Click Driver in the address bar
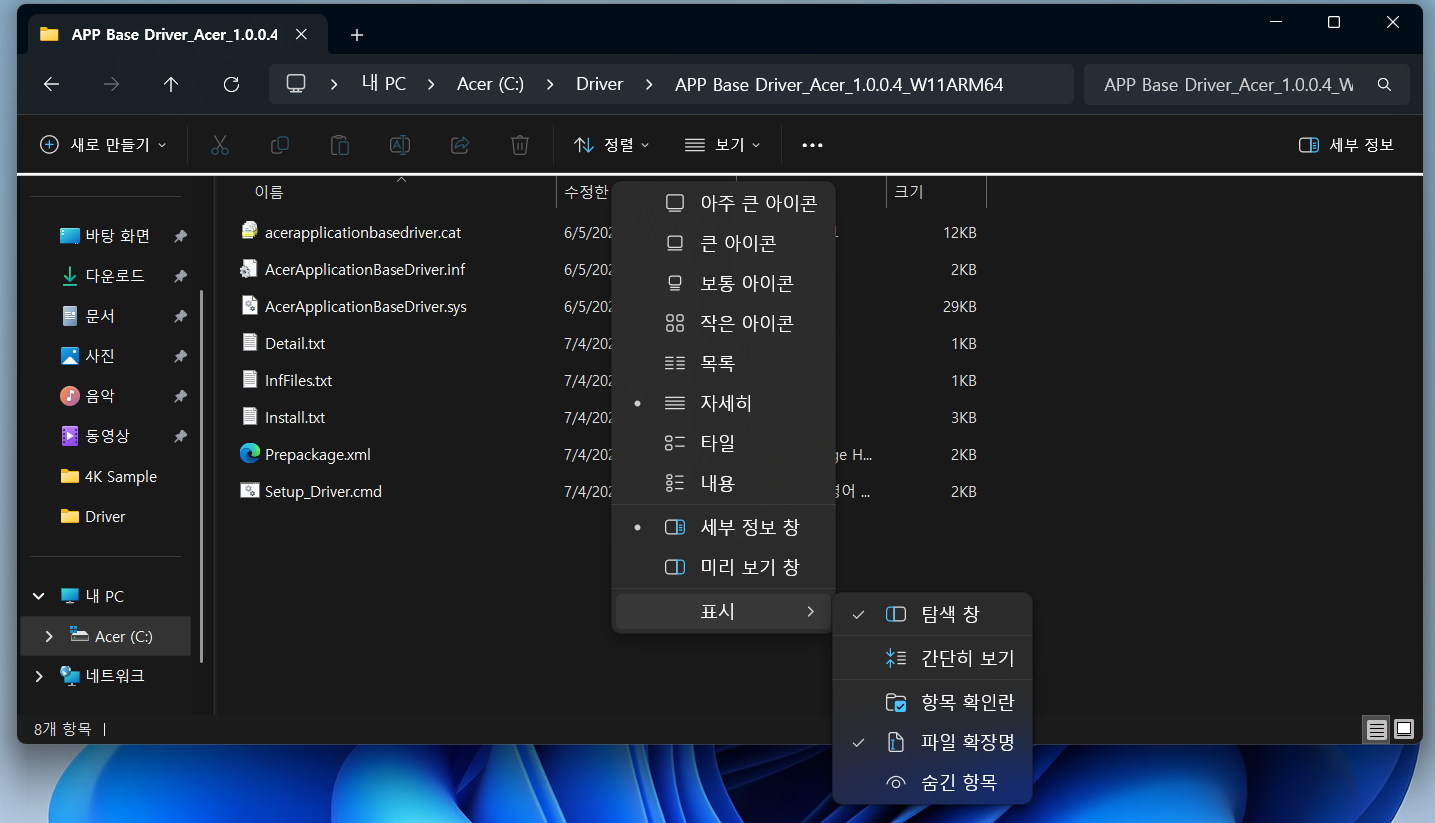The height and width of the screenshot is (823, 1435). click(600, 85)
